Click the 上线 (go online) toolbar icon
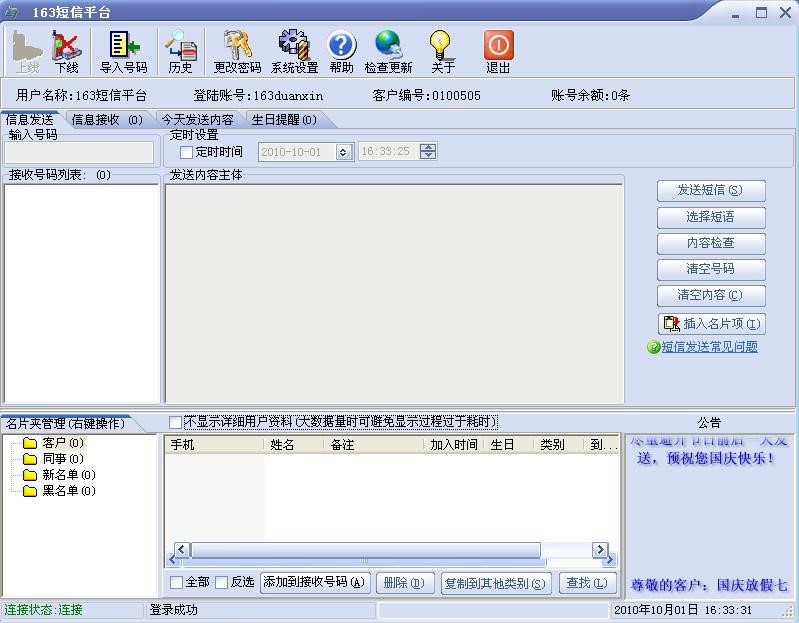Screen dimensions: 799x623 (28, 52)
